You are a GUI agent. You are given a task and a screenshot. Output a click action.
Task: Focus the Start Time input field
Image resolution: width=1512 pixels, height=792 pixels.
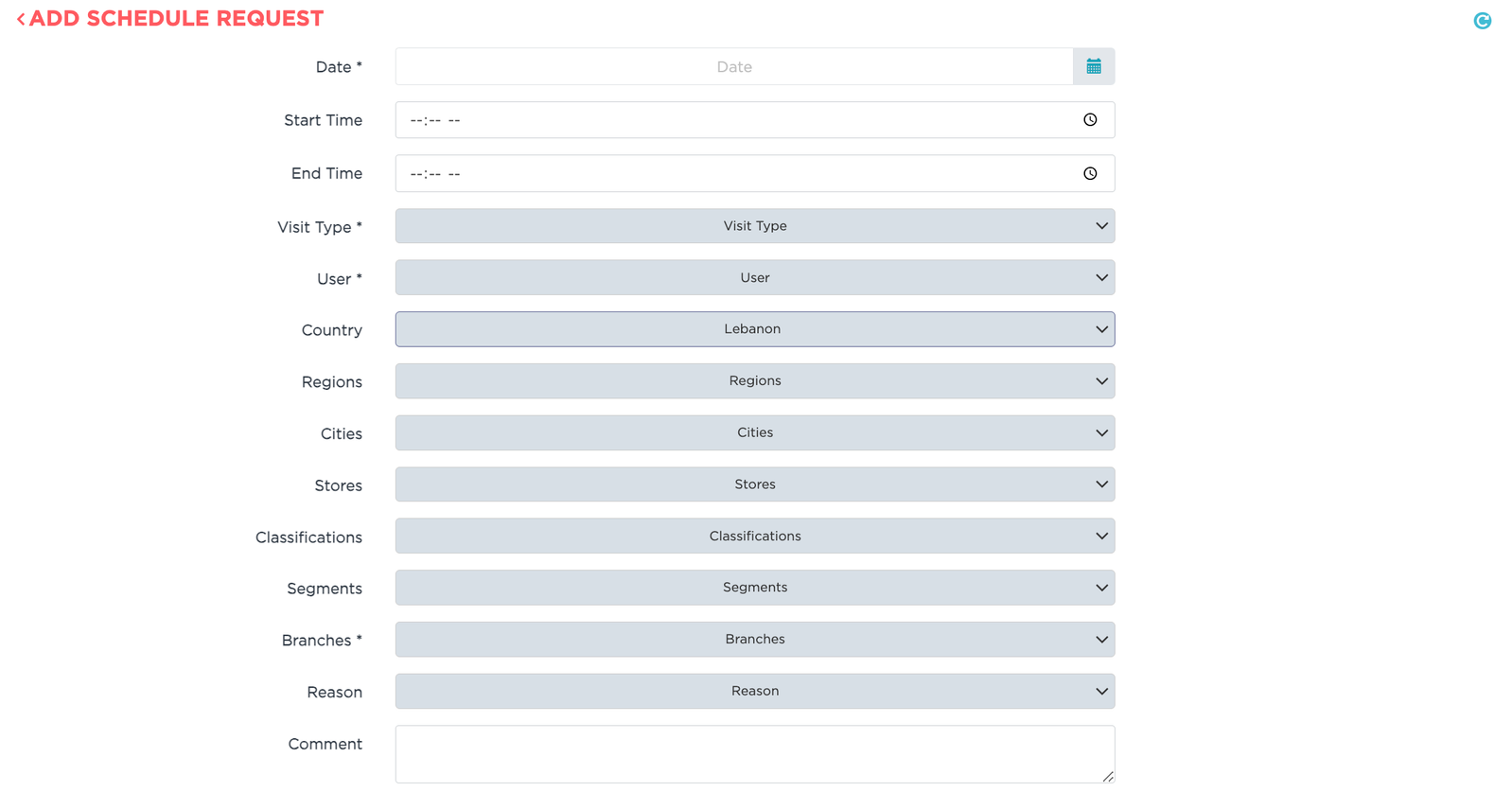(x=733, y=120)
